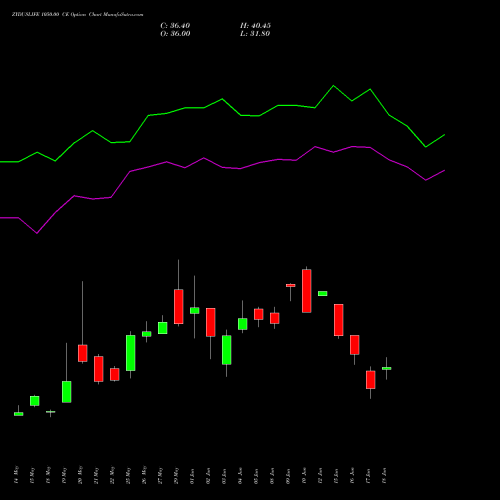This screenshot has height=500, width=500.
Task: Click the green candle for 25 May
Action: pyautogui.click(x=131, y=353)
